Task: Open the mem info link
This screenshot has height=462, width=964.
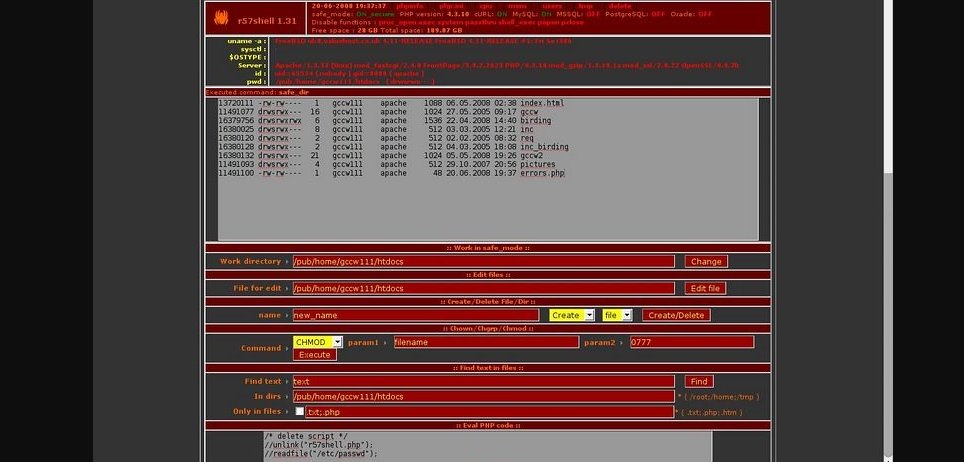Action: click(517, 6)
